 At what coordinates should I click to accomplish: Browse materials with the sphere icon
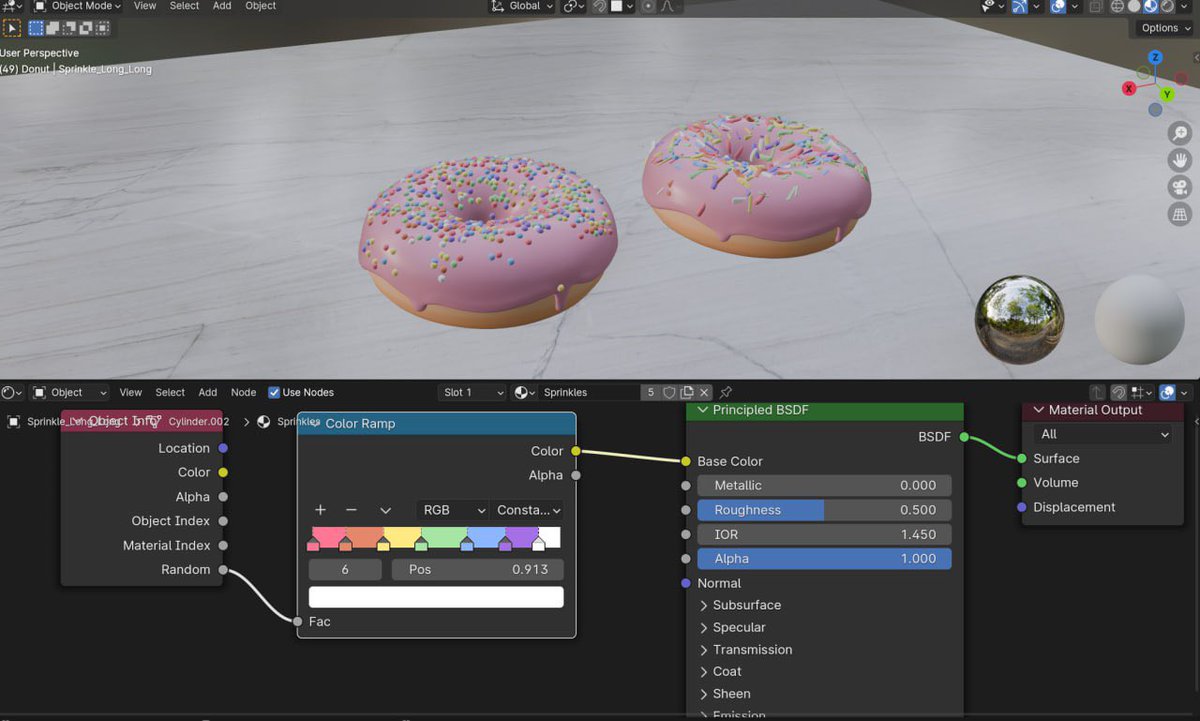click(x=524, y=392)
